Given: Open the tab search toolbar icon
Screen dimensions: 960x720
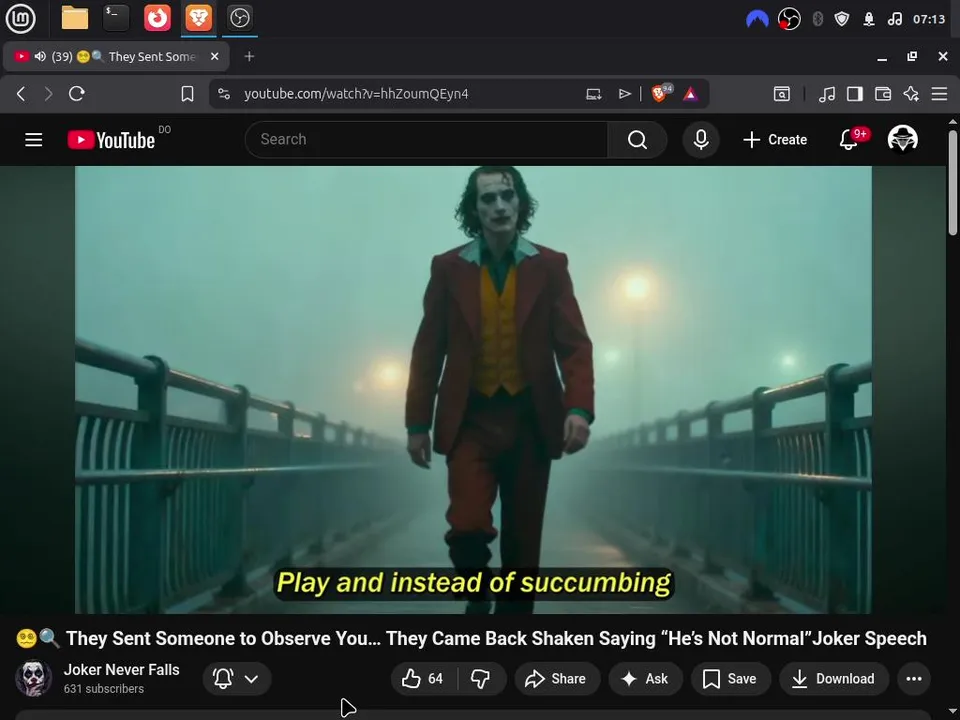Looking at the screenshot, I should pos(782,94).
